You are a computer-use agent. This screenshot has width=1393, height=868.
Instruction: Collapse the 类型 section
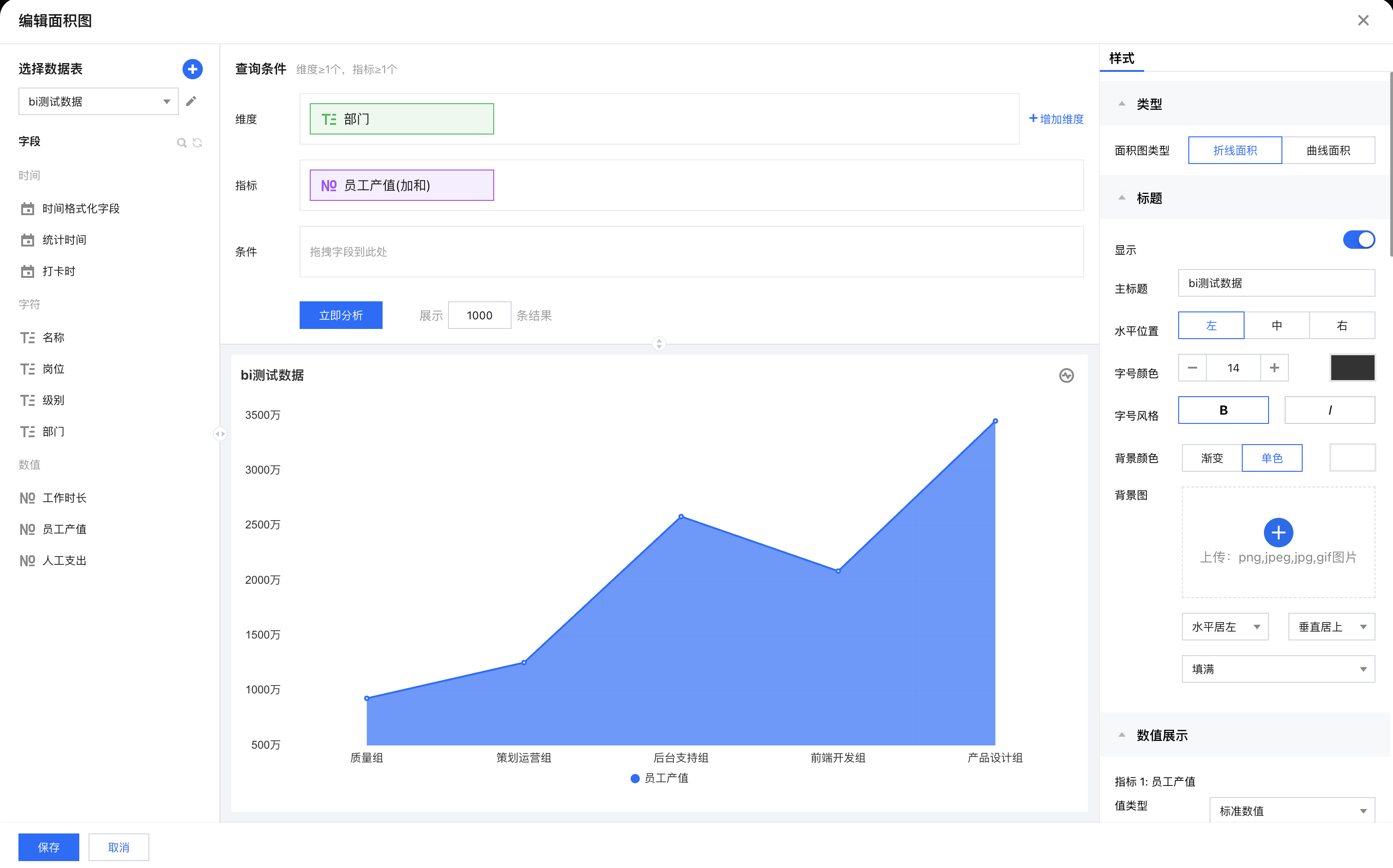pyautogui.click(x=1122, y=104)
